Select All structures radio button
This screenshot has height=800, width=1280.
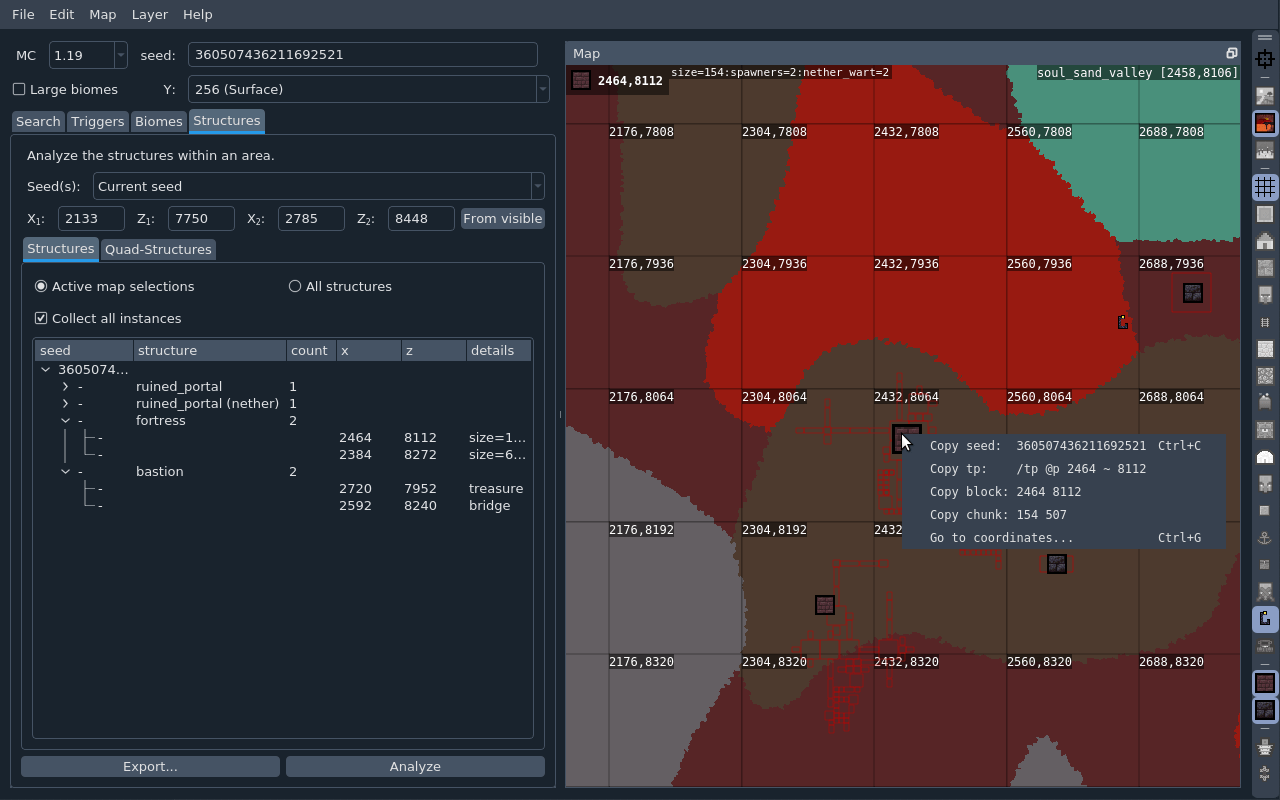[295, 286]
